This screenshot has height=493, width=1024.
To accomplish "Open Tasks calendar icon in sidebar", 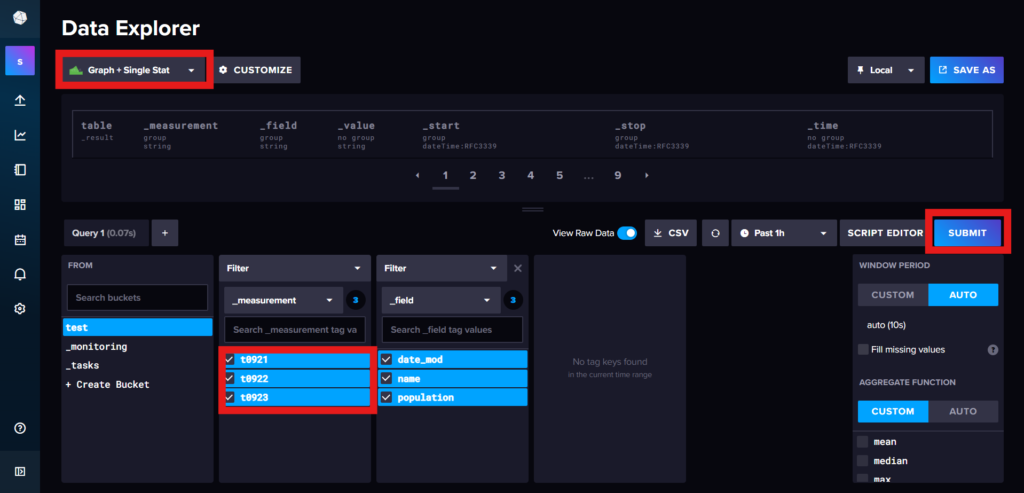I will [x=20, y=240].
